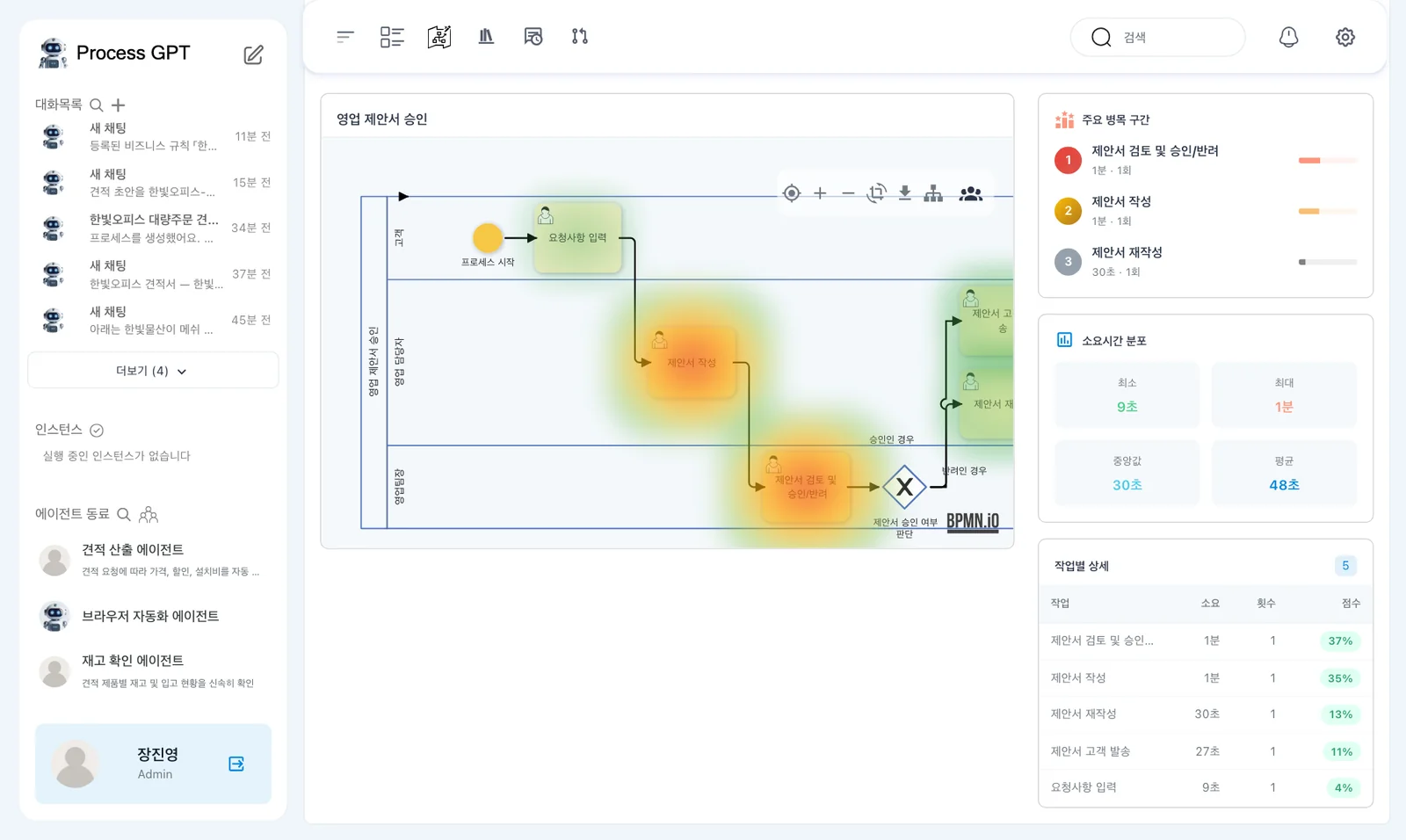
Task: Click the 37% score badge in 작업별 상세
Action: coord(1340,641)
